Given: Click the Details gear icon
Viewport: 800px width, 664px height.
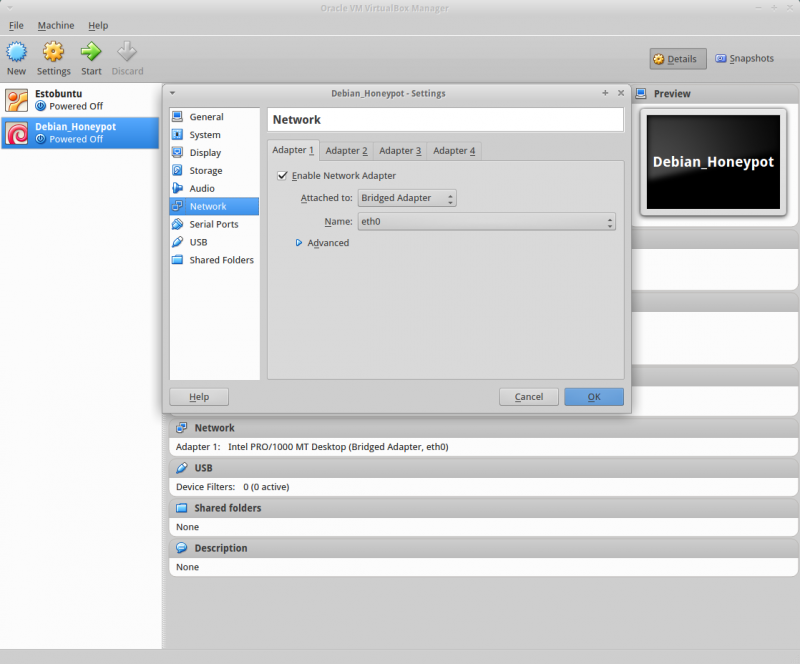Looking at the screenshot, I should point(659,59).
